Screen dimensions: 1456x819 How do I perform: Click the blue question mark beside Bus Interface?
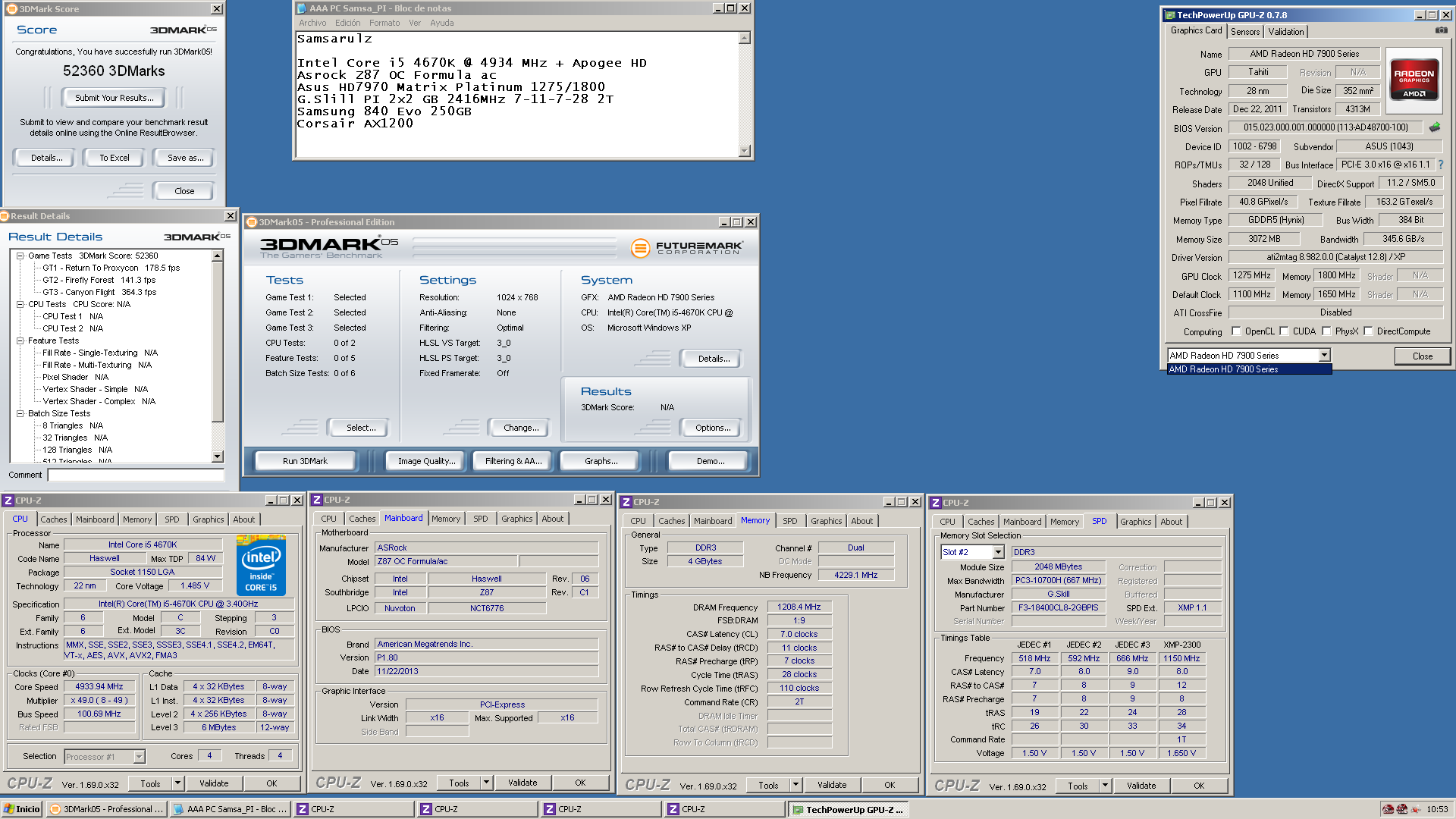(1441, 165)
